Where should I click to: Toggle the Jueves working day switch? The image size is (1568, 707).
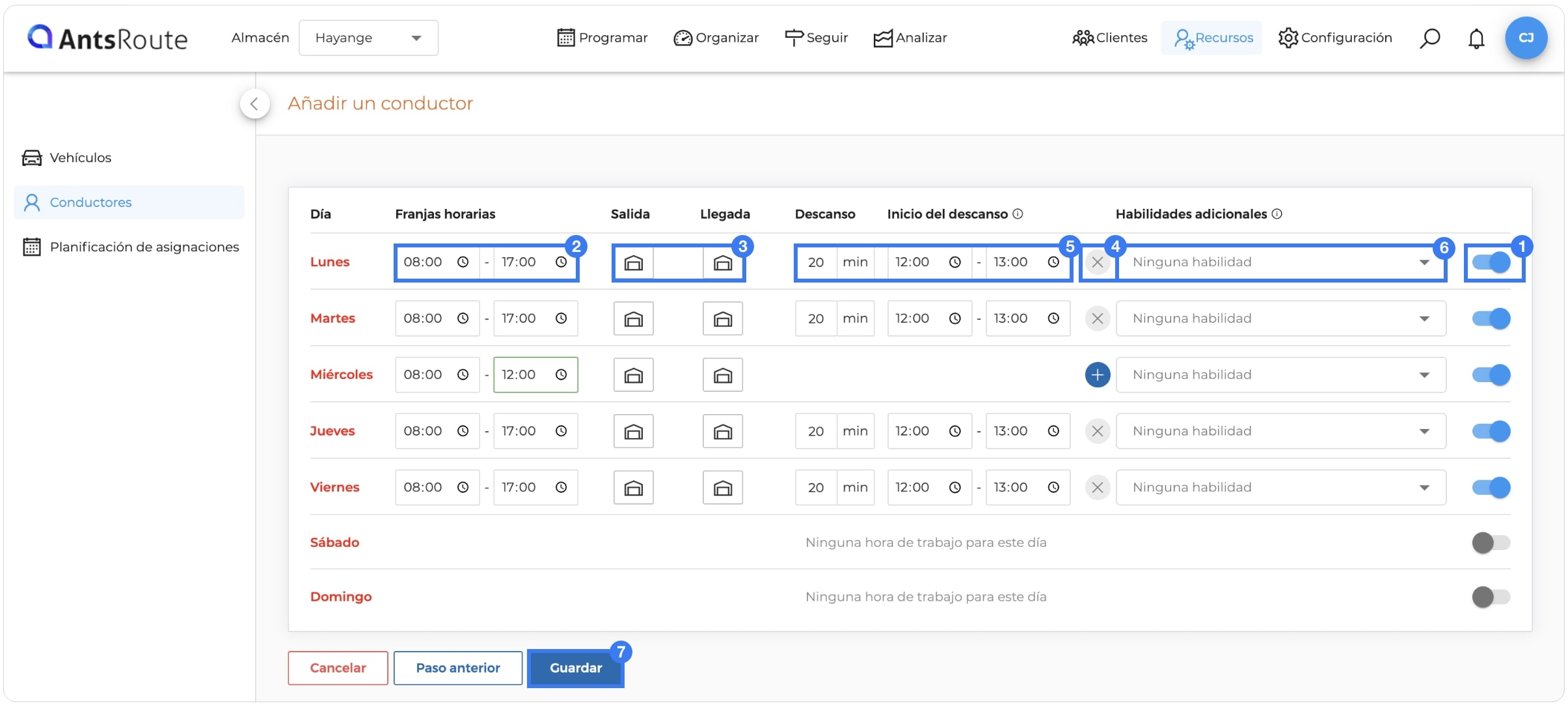[x=1491, y=431]
